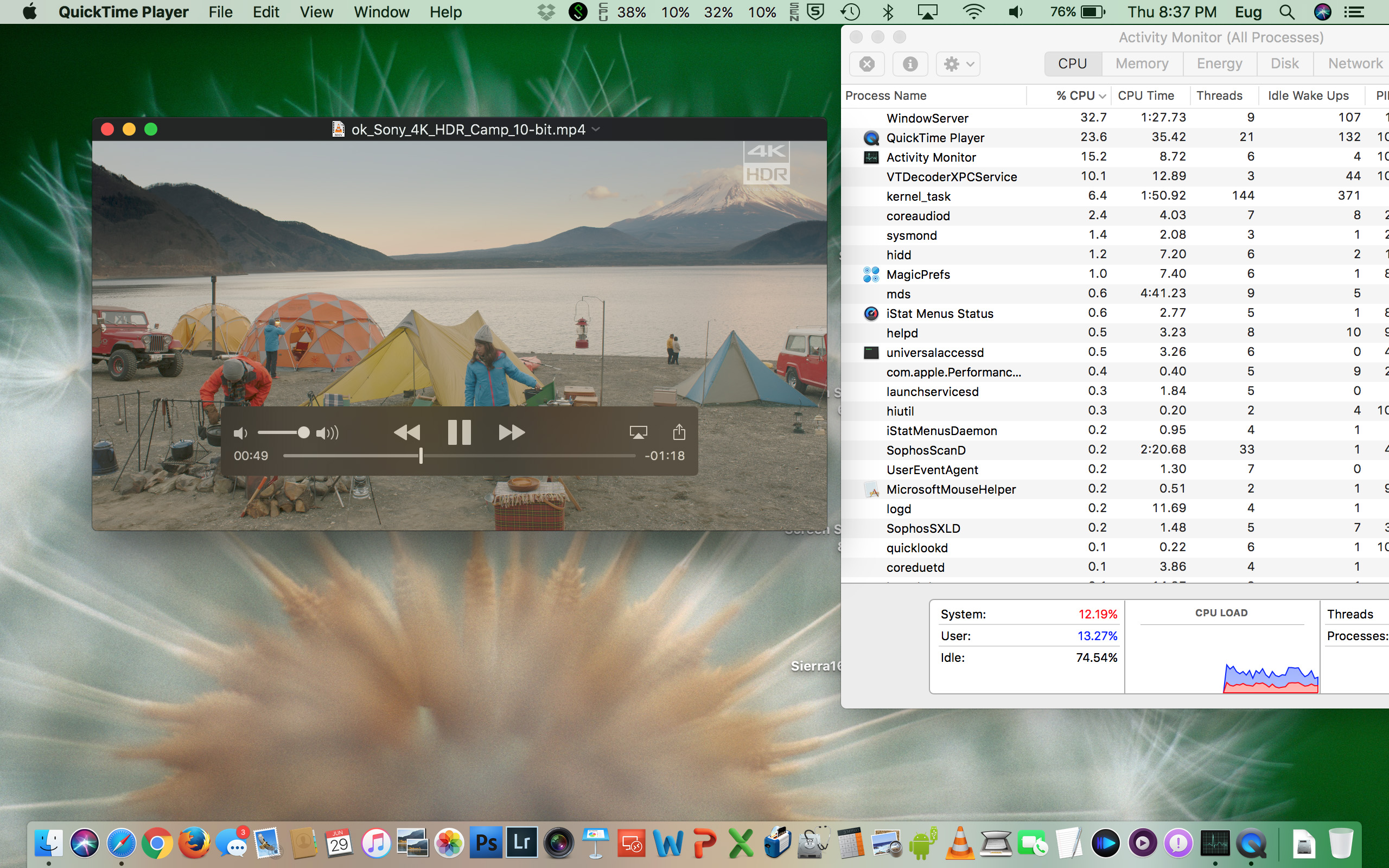Screen dimensions: 1389x868
Task: Click the fast-forward button in QuickTime
Action: tap(511, 432)
